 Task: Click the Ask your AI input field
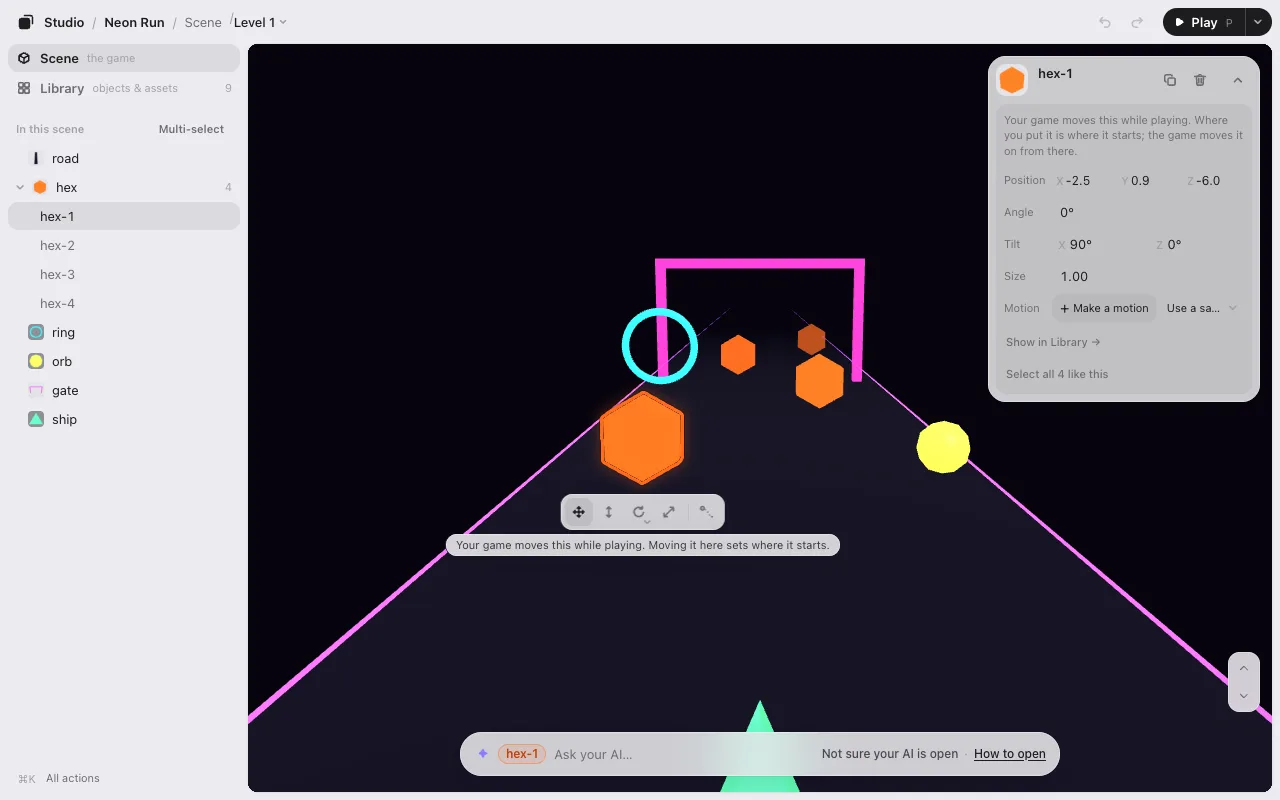click(678, 754)
